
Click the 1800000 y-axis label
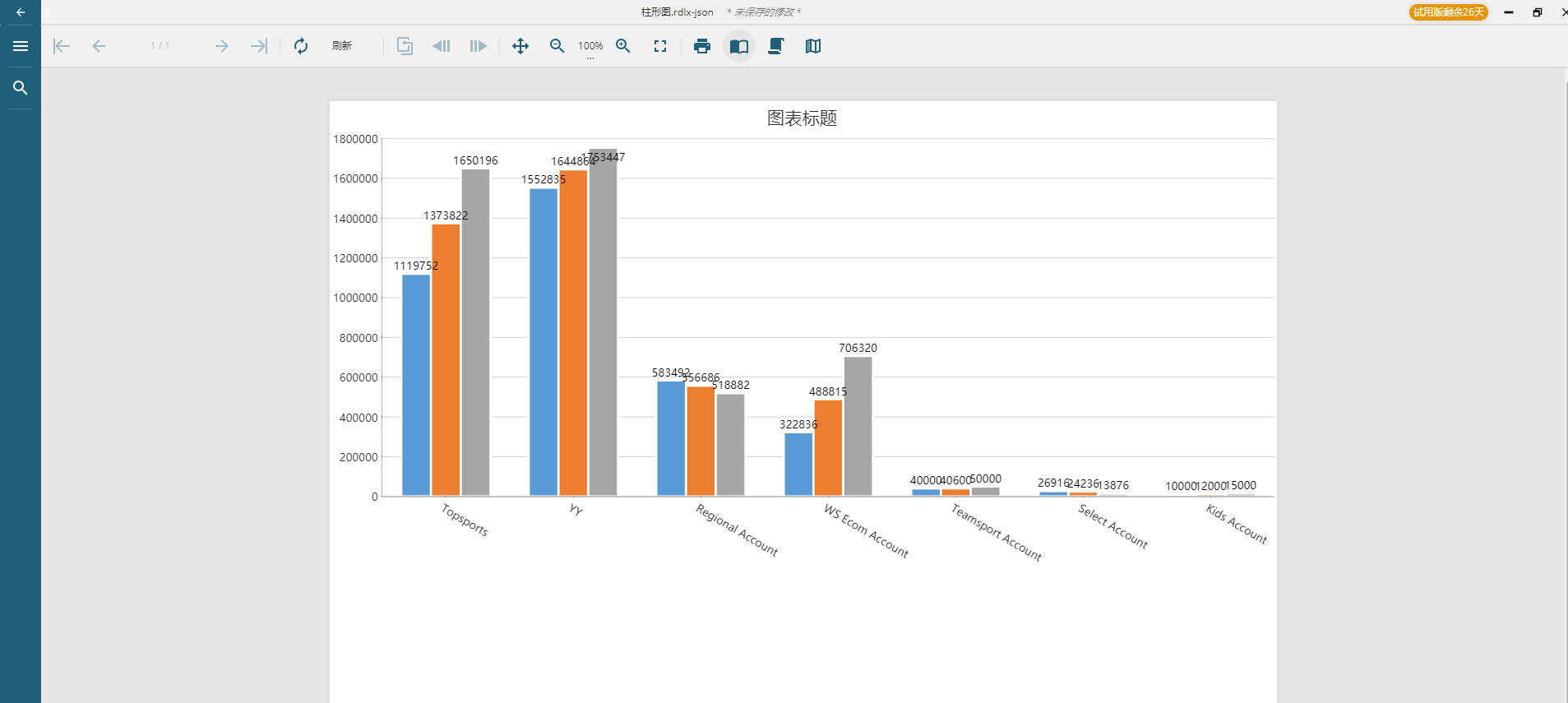(x=355, y=139)
